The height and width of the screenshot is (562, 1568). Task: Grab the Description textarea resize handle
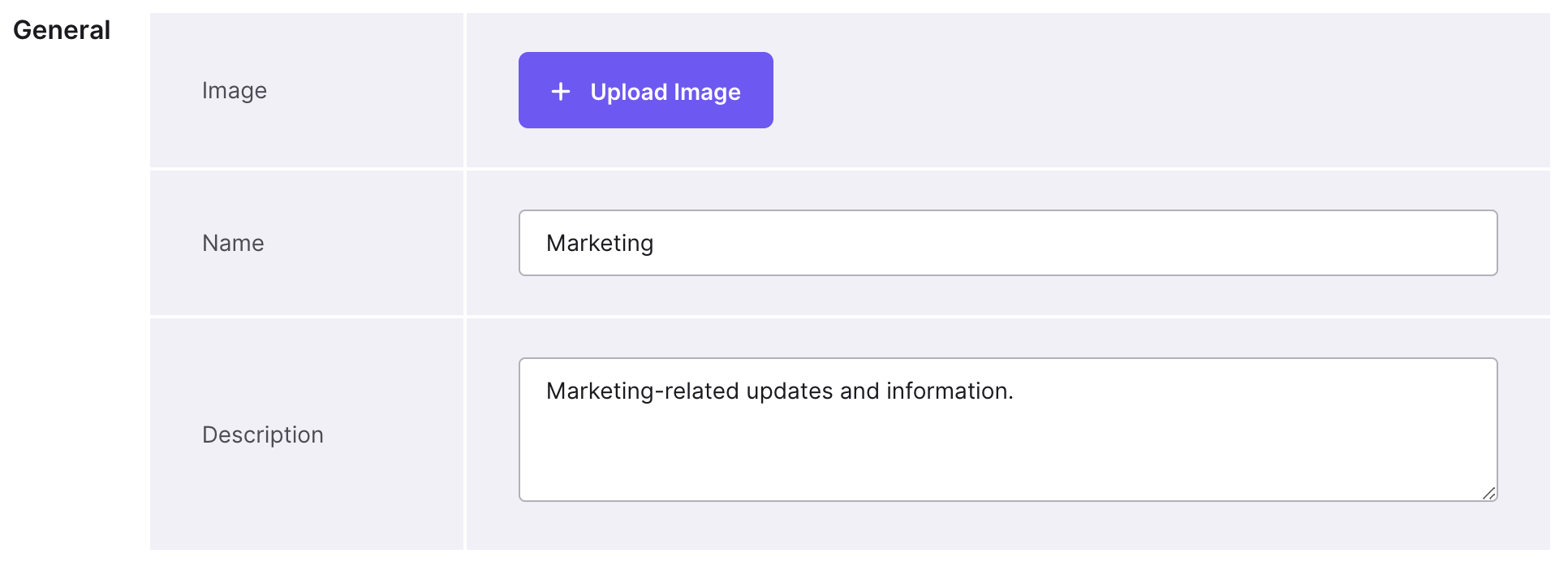1488,493
